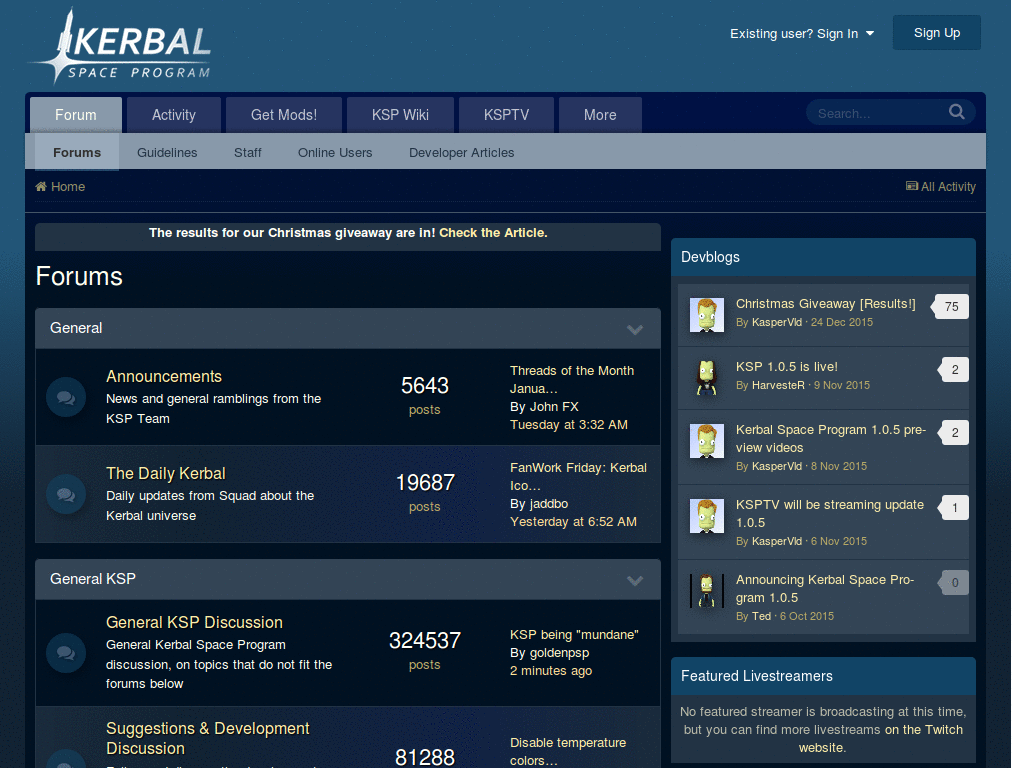Screen dimensions: 1024x768
Task: Click comment count 2 for preview videos post
Action: [x=953, y=432]
